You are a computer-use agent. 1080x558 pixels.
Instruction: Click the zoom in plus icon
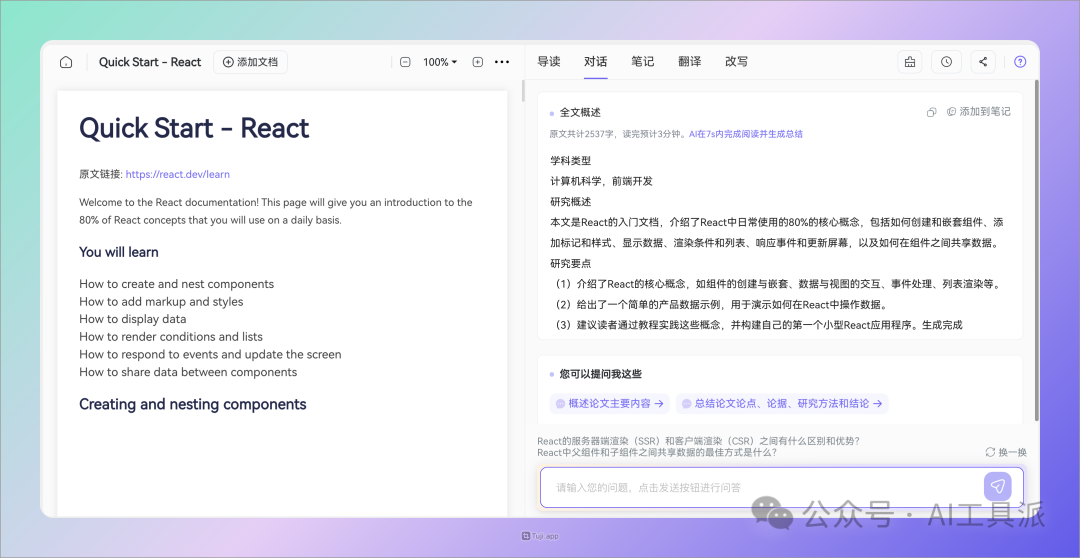(477, 62)
